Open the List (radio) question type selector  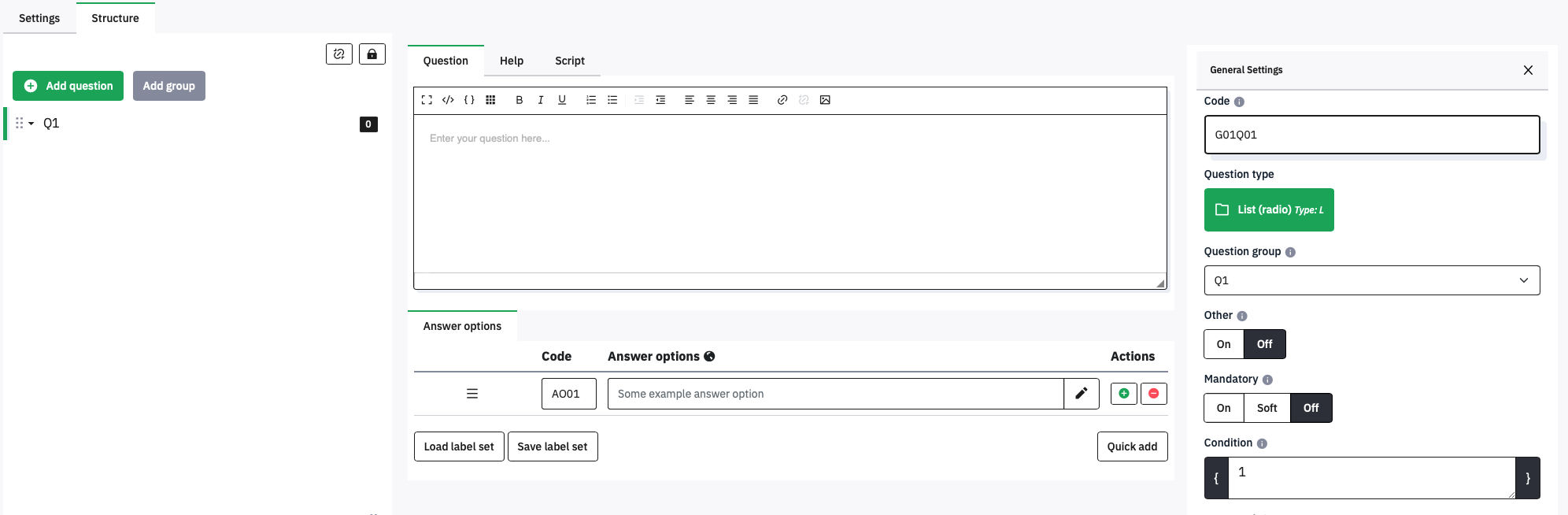[1268, 209]
